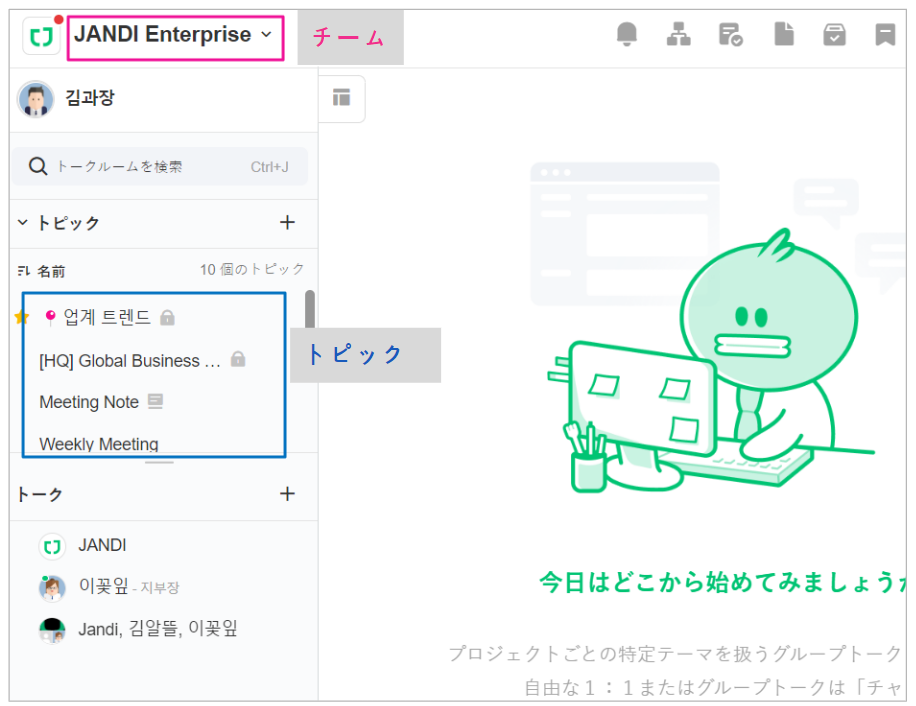This screenshot has width=916, height=706.
Task: Click the lock icon on 업계 트렌드
Action: coord(168,318)
